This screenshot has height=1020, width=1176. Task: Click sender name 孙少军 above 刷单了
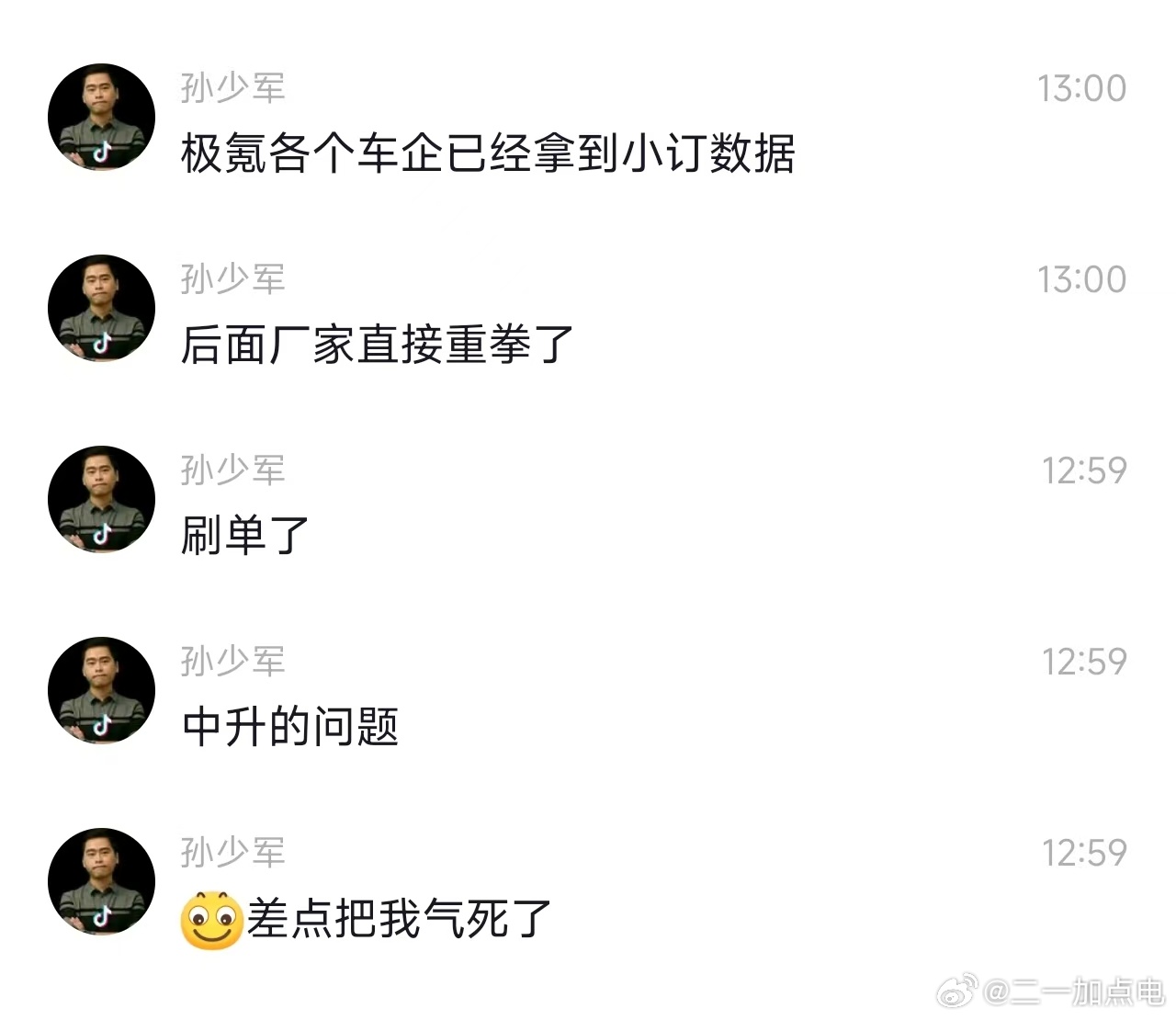pos(233,470)
